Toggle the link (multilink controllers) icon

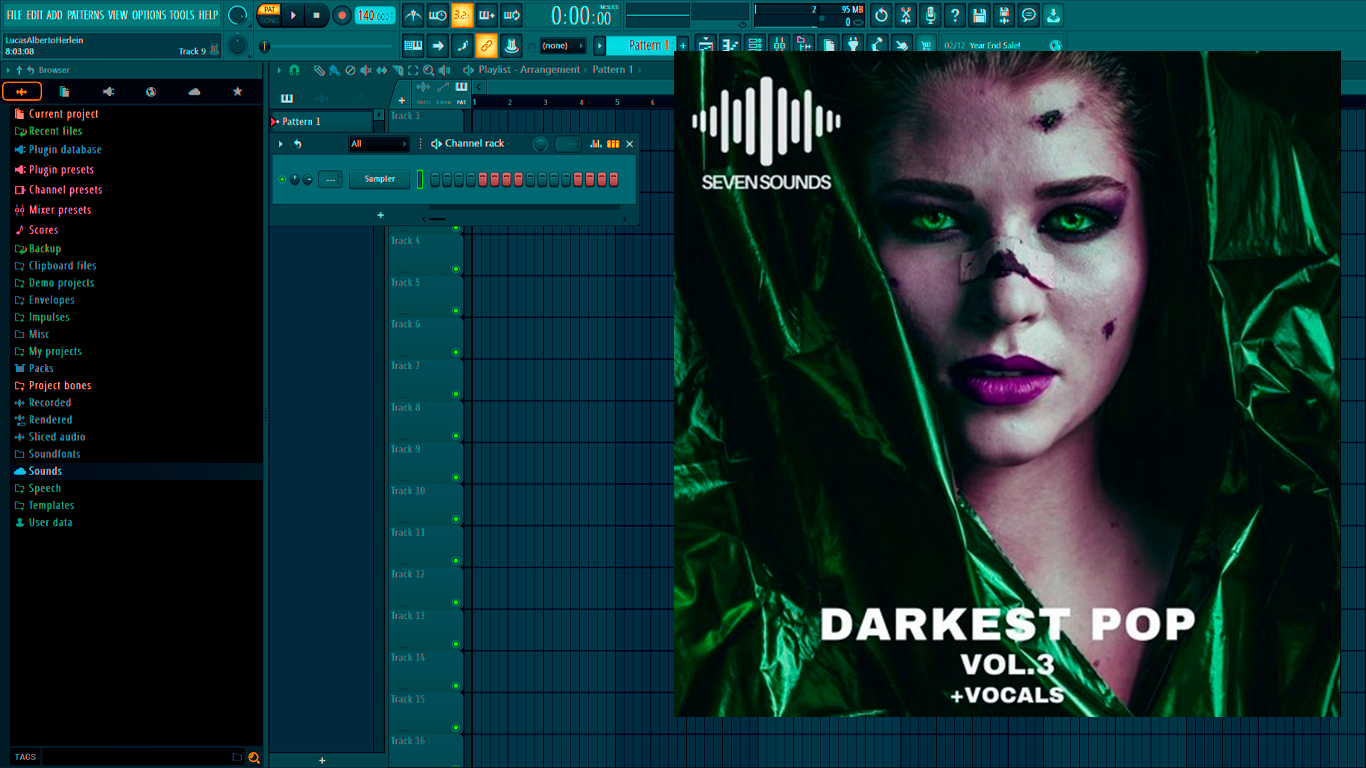[487, 45]
